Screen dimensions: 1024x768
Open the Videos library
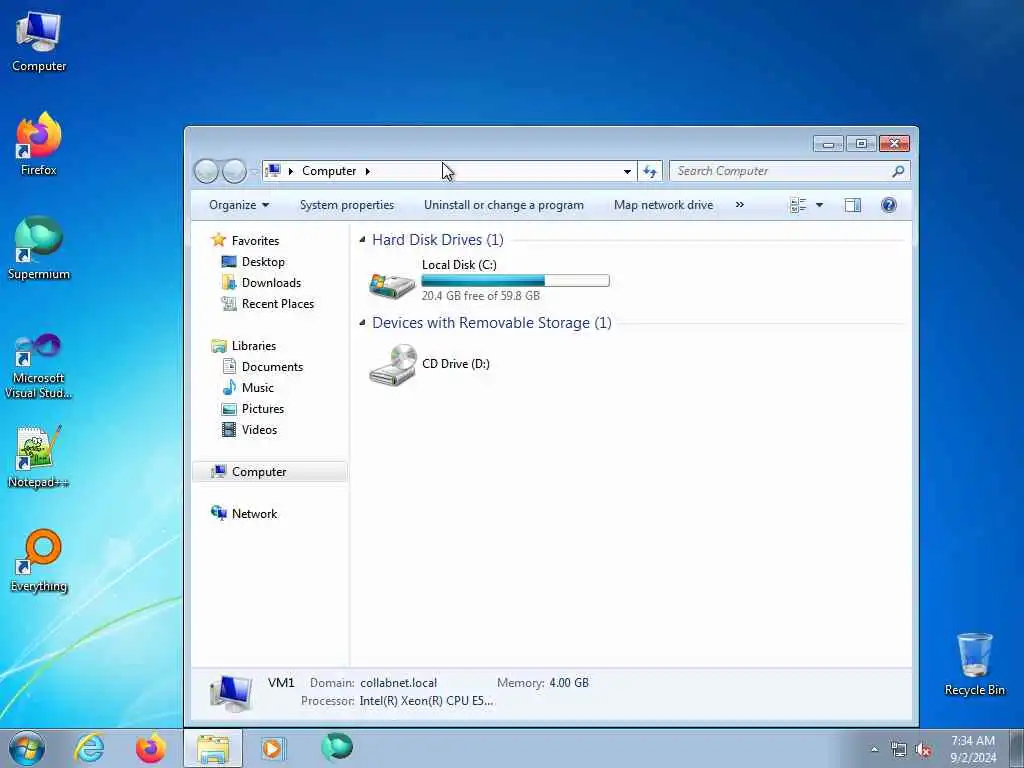point(259,429)
